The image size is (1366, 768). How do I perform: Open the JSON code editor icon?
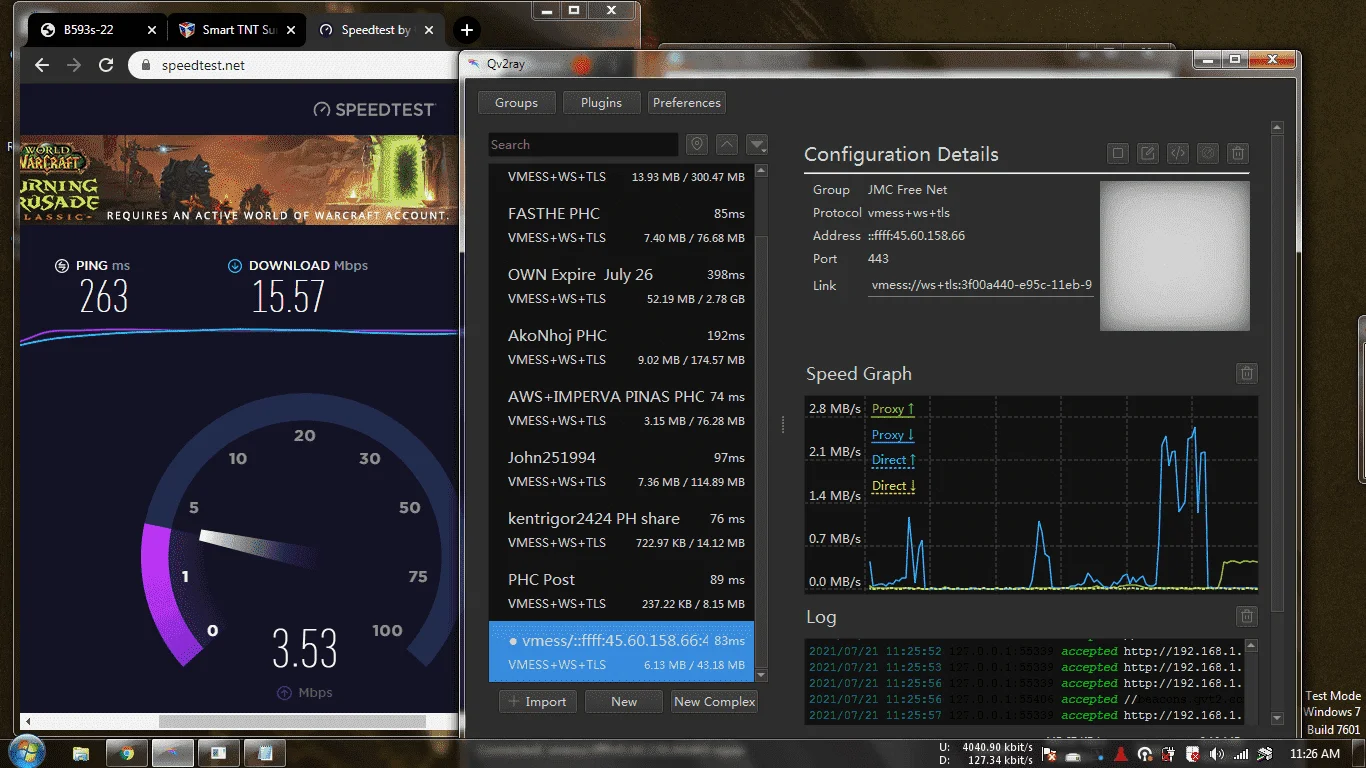[1179, 153]
